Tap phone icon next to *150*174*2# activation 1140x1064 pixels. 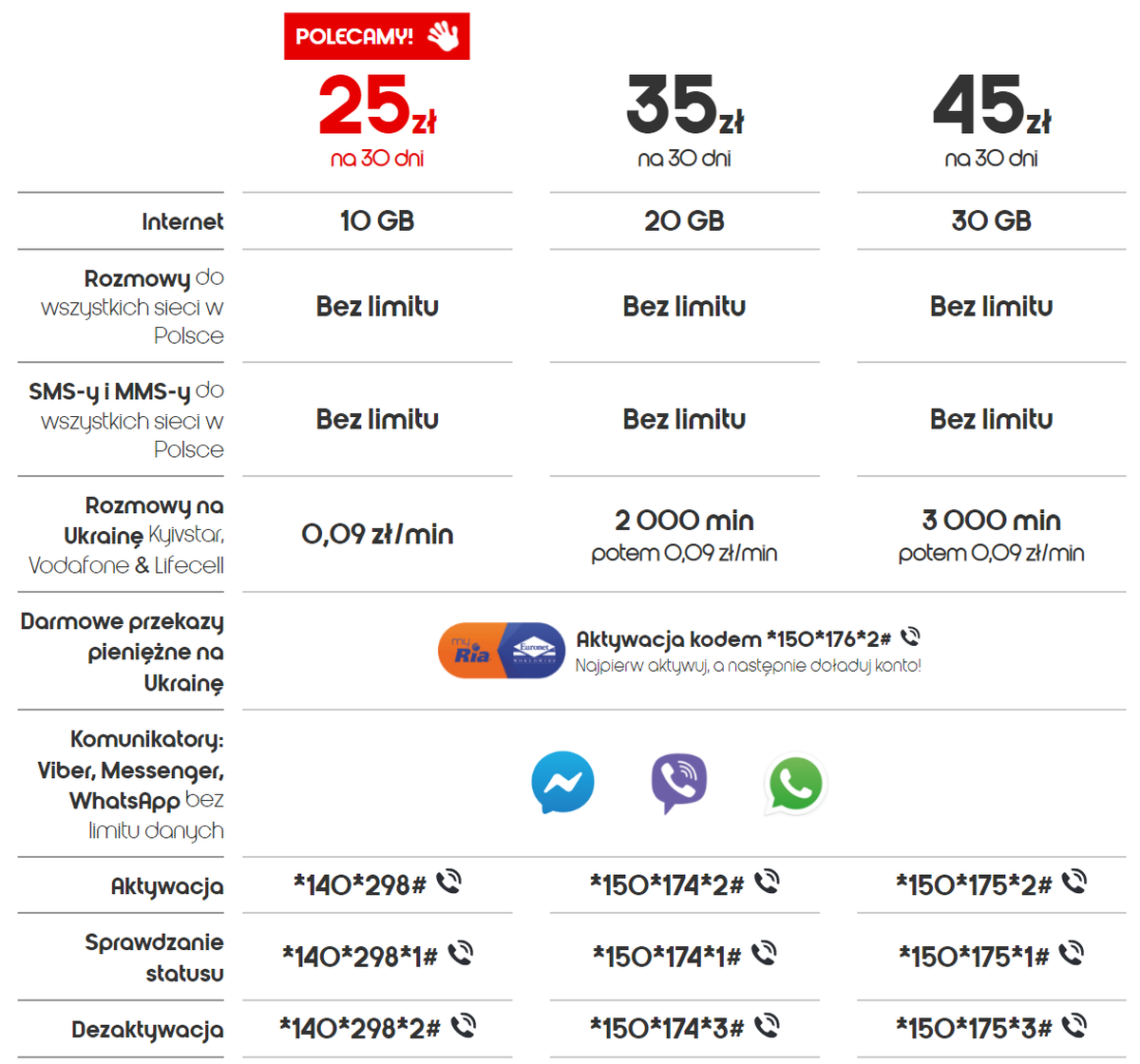pyautogui.click(x=768, y=883)
